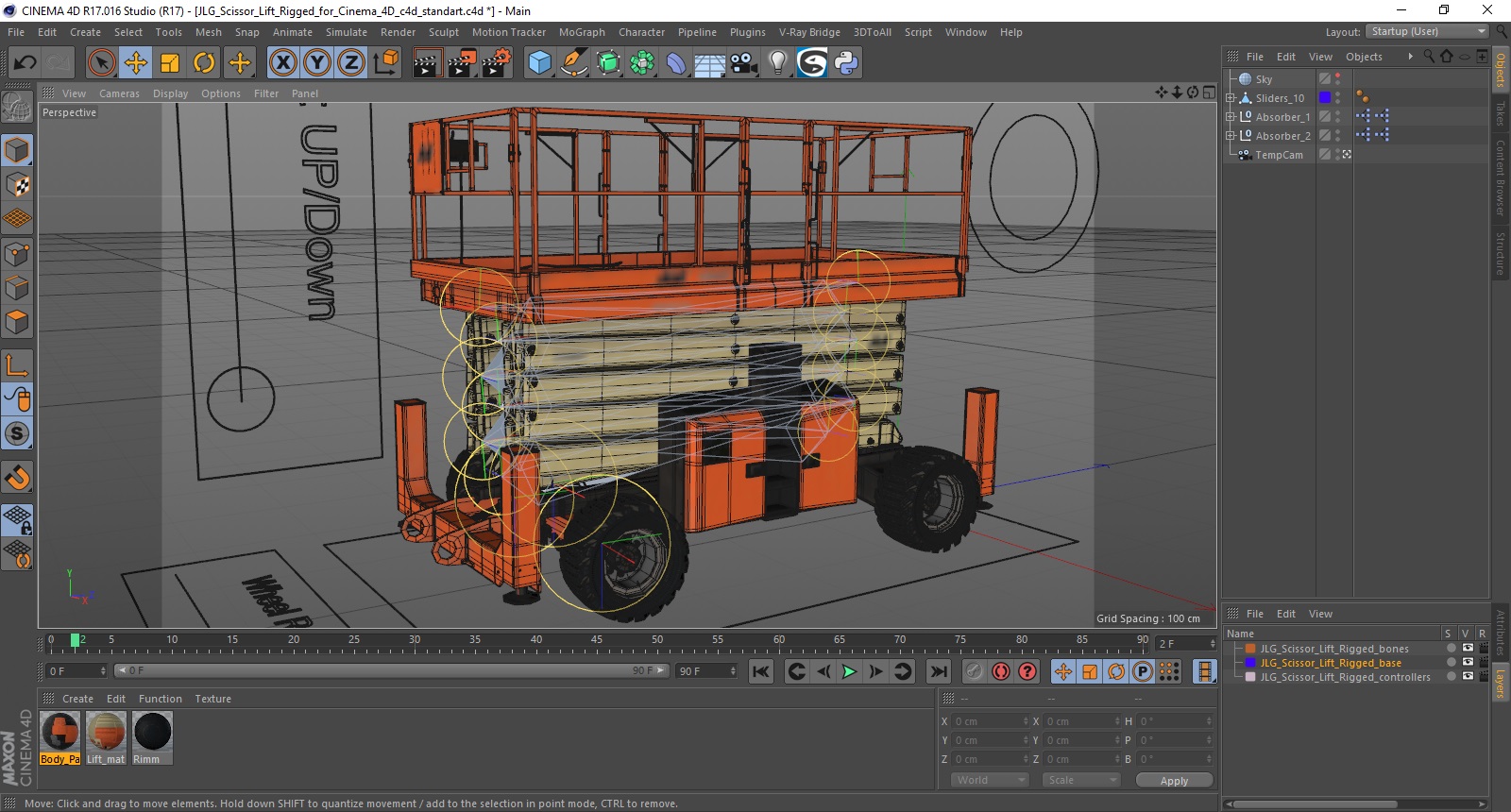Select the Rotate tool icon
This screenshot has width=1511, height=812.
tap(204, 63)
